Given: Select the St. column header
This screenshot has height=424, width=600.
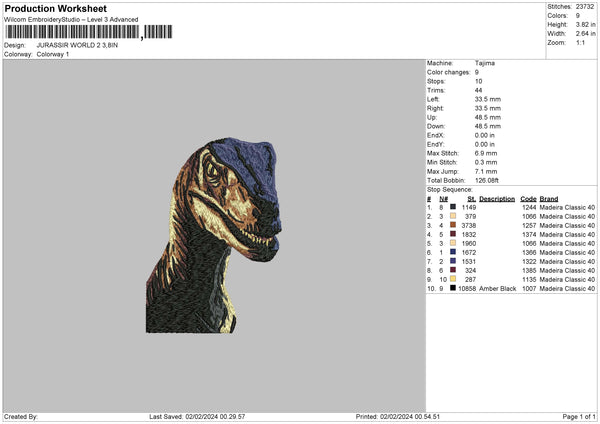Looking at the screenshot, I should pyautogui.click(x=471, y=199).
